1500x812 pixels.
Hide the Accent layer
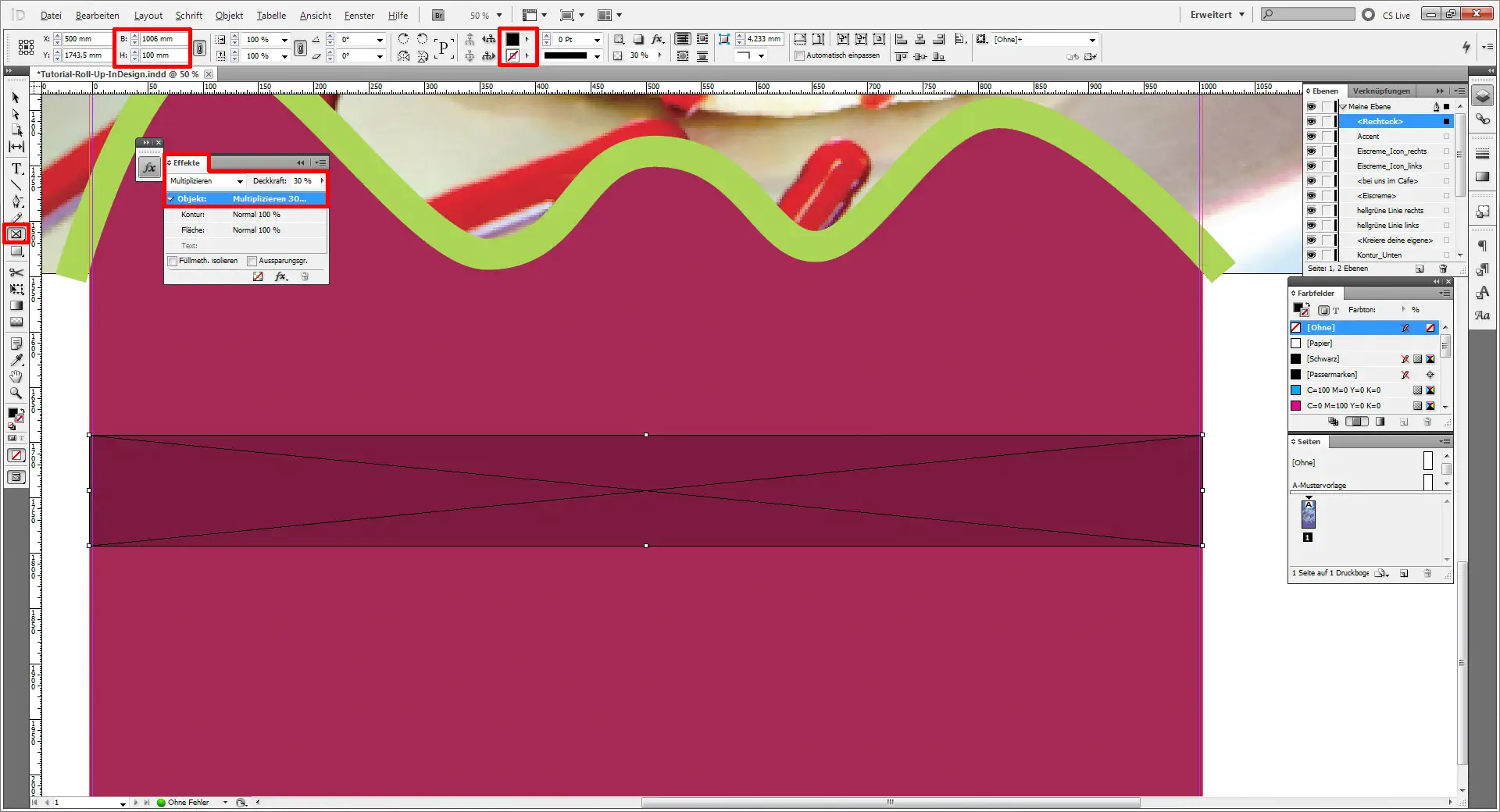point(1311,137)
